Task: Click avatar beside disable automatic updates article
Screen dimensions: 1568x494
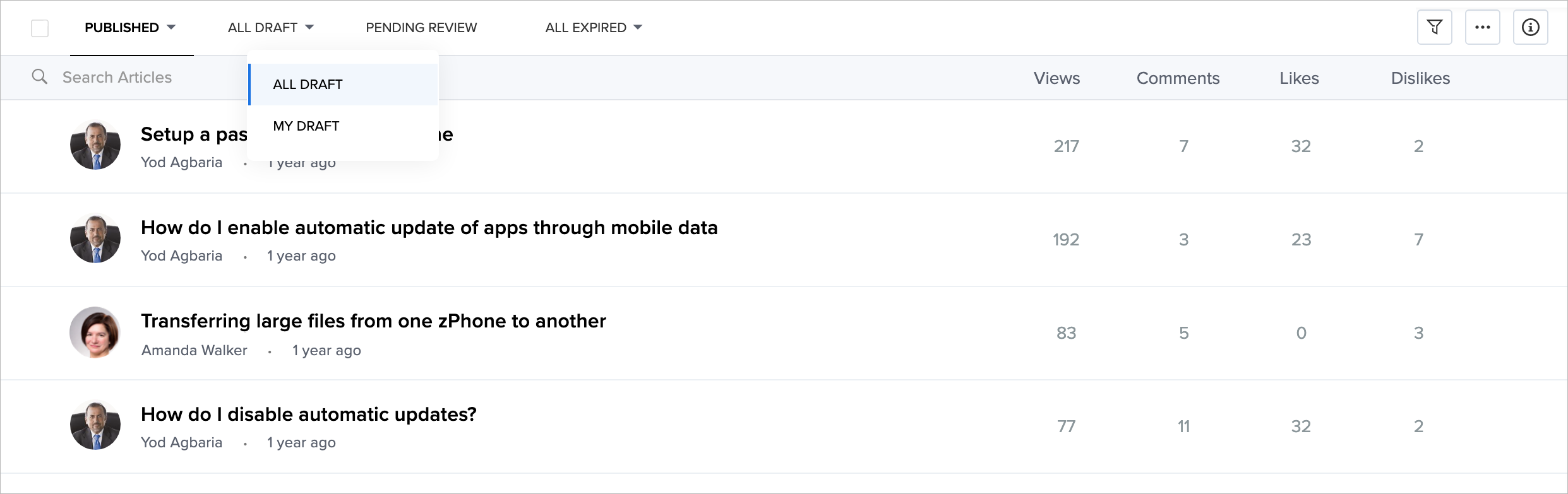Action: click(95, 426)
